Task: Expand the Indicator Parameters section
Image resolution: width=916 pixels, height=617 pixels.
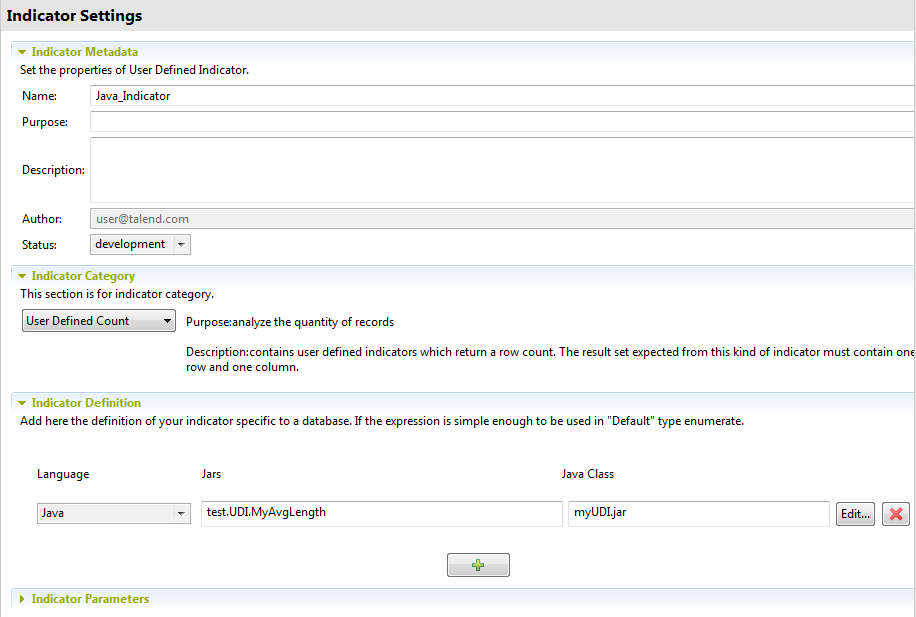Action: pyautogui.click(x=20, y=598)
